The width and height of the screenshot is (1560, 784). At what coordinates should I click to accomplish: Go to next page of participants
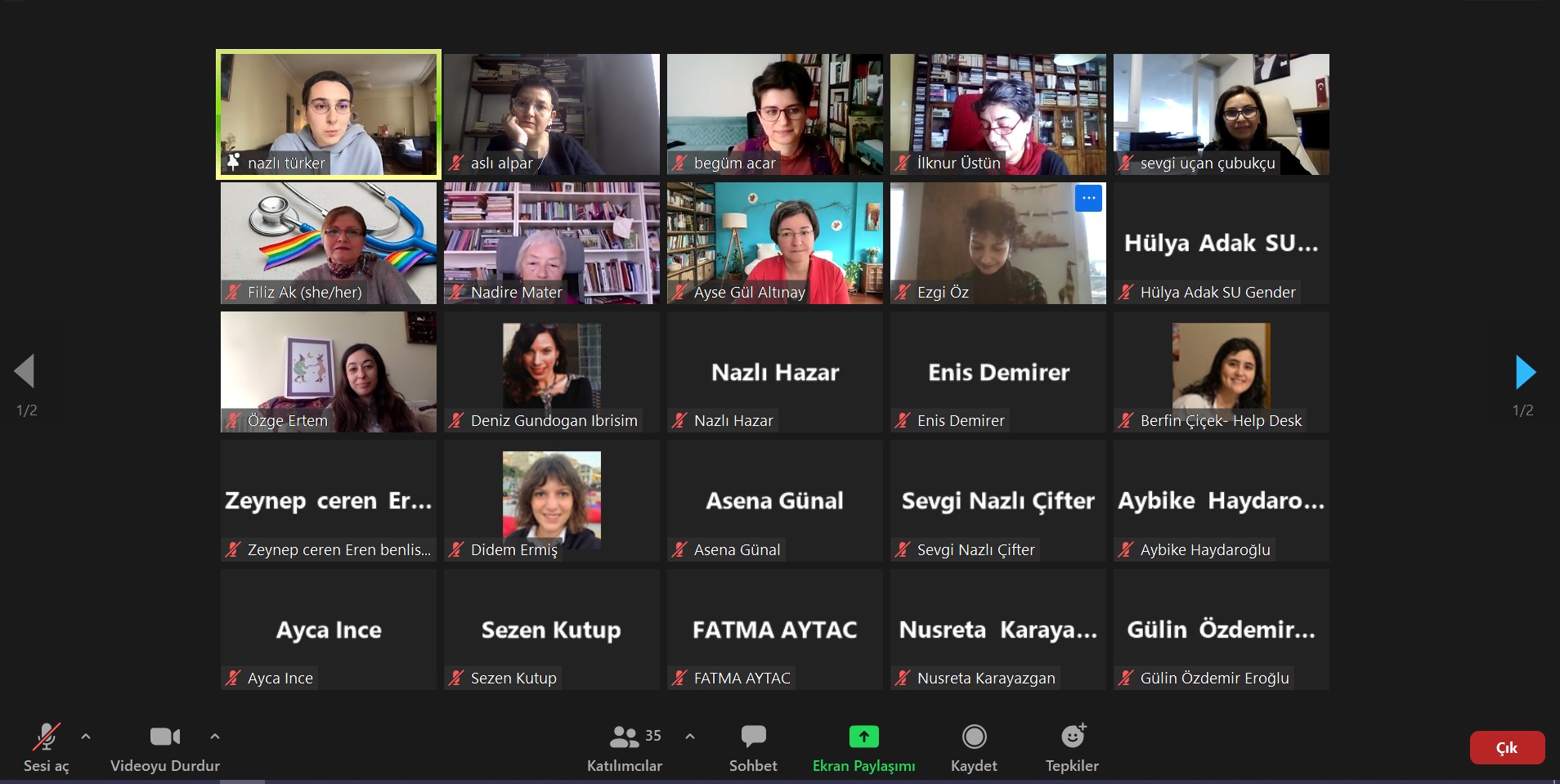coord(1525,372)
